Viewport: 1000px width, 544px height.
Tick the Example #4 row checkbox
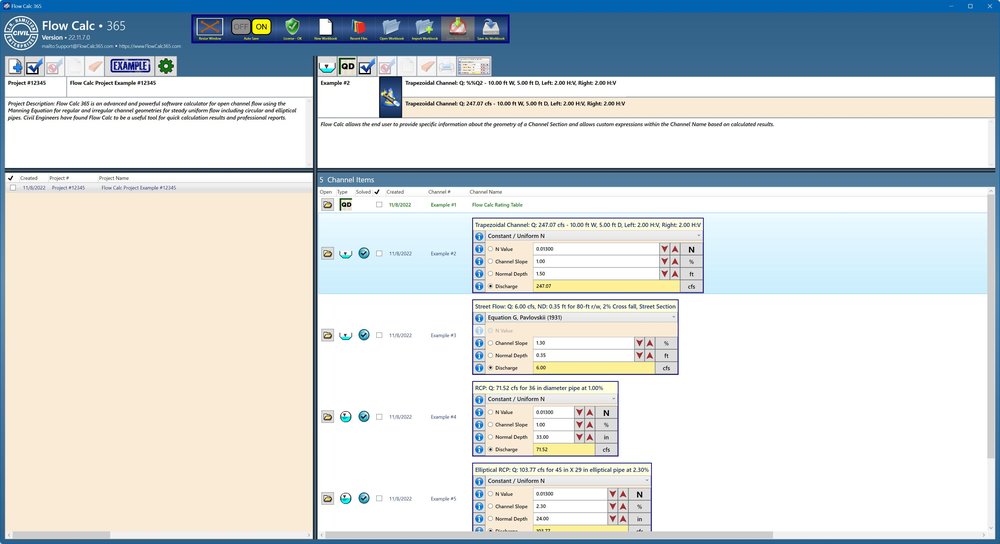[x=379, y=416]
